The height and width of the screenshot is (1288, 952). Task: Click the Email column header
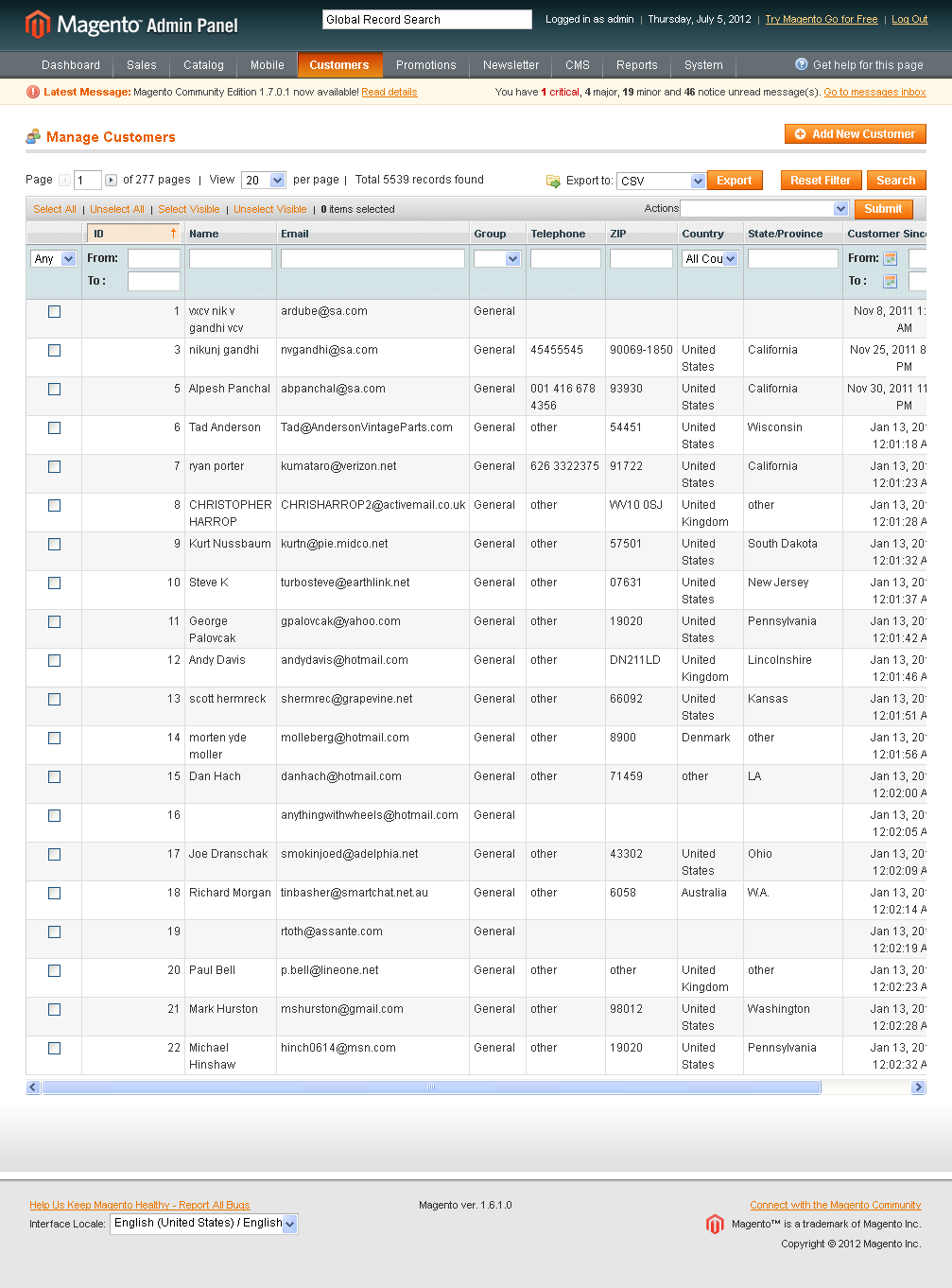(x=373, y=234)
